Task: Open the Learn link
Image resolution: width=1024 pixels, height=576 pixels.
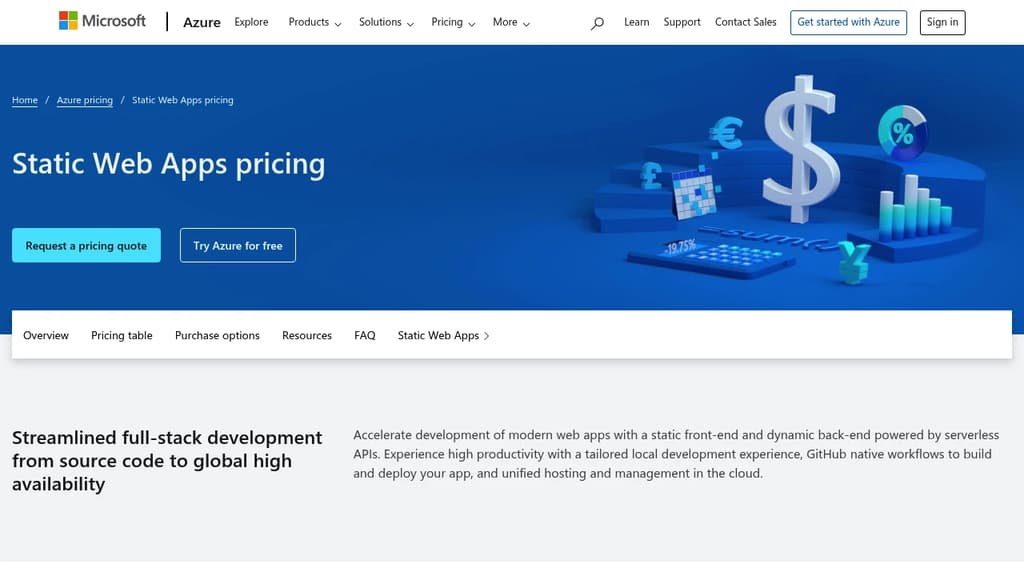Action: pos(637,22)
